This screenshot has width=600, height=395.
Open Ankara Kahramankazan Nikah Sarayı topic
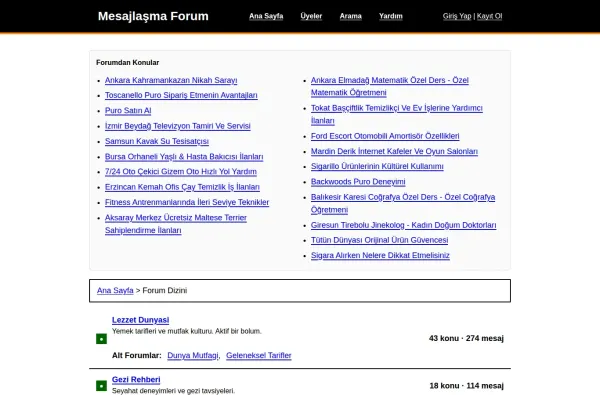171,80
